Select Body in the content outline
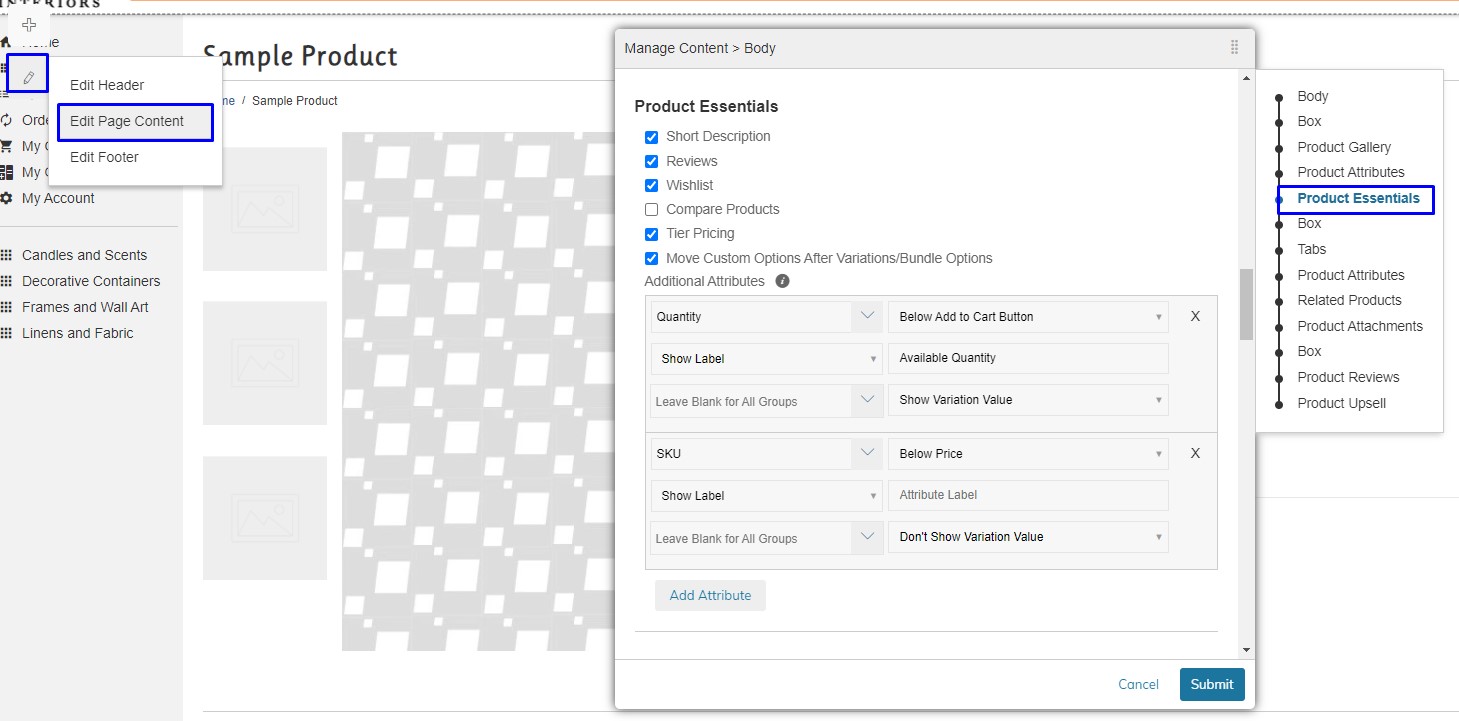Image resolution: width=1459 pixels, height=721 pixels. [1313, 96]
